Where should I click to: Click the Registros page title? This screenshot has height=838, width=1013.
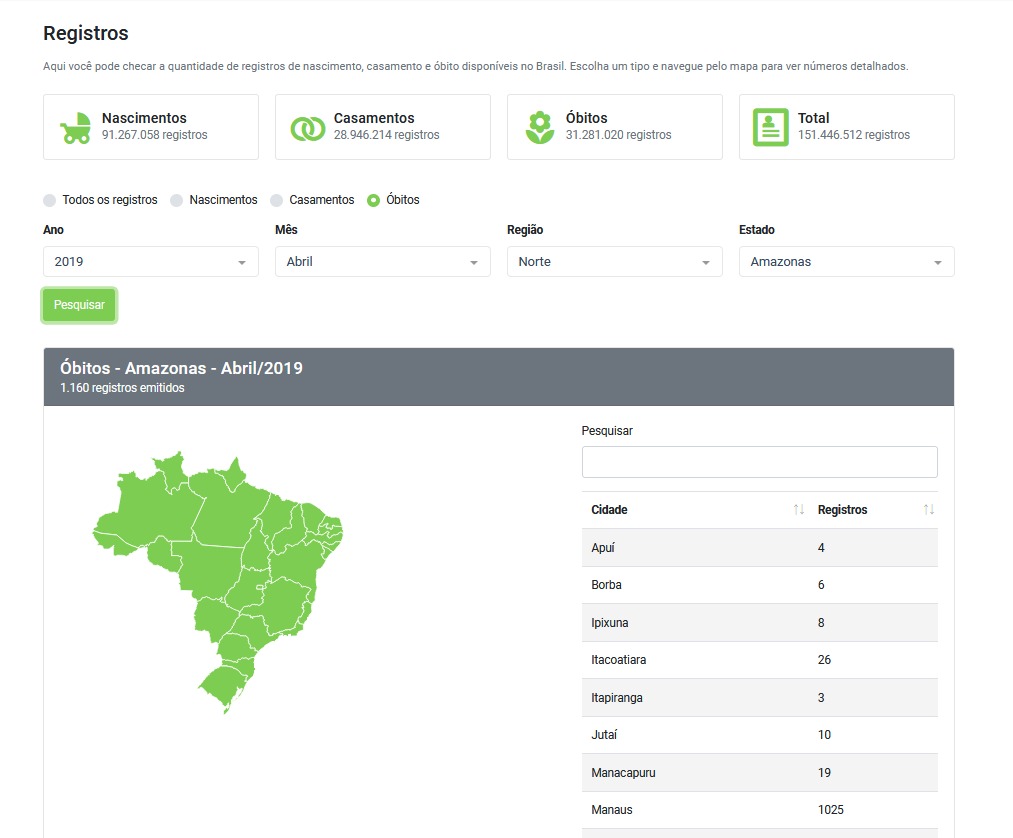(x=86, y=34)
